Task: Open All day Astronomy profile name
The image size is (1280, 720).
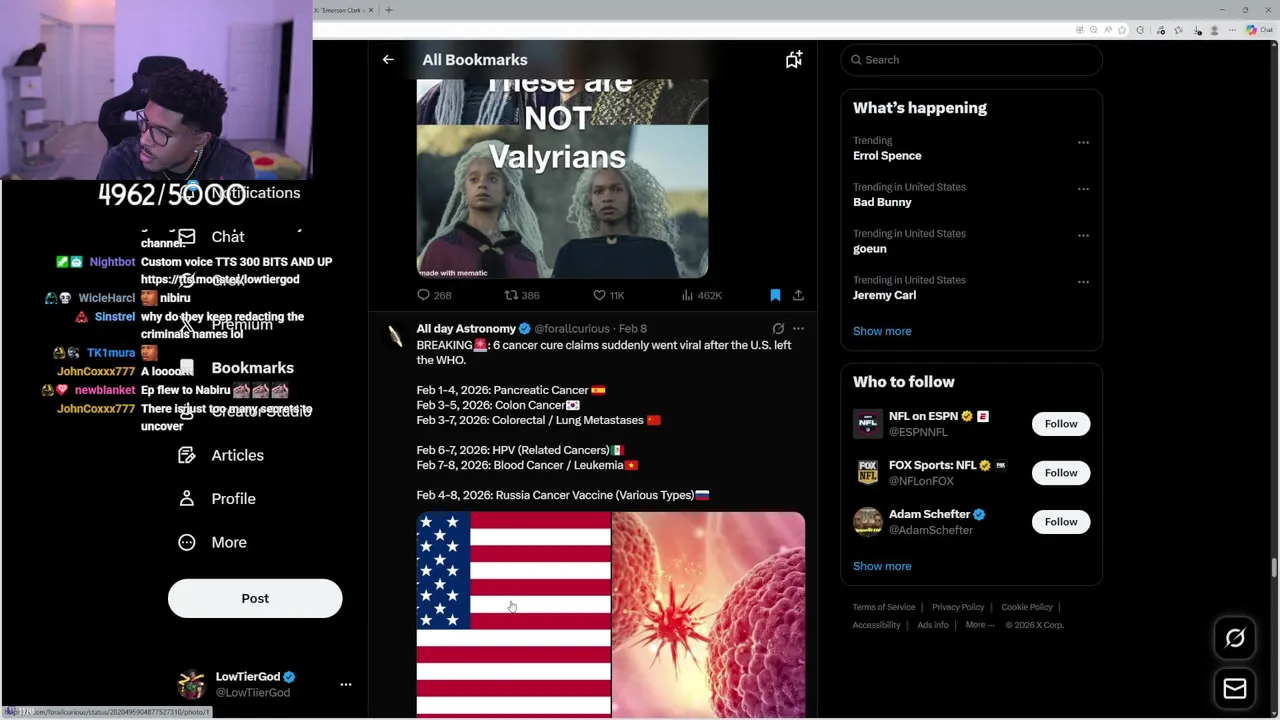Action: click(466, 328)
